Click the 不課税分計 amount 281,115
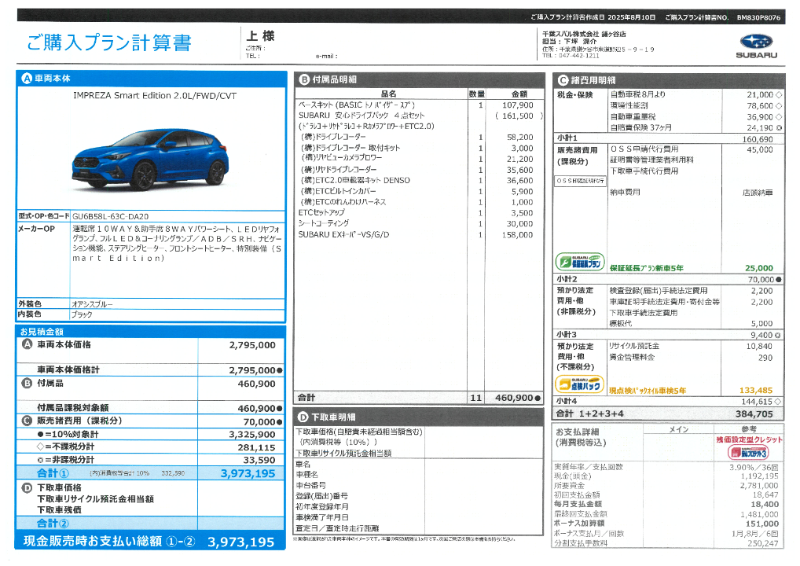The image size is (800, 566). pos(257,447)
